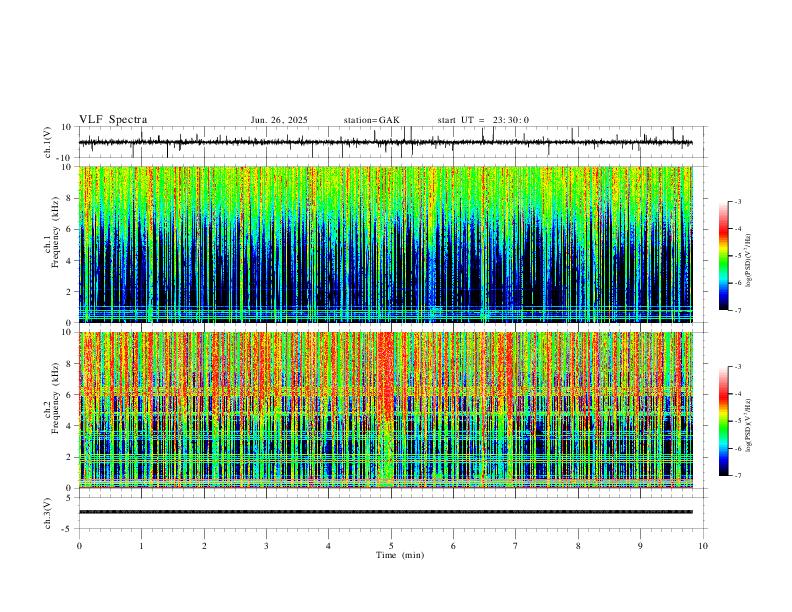The width and height of the screenshot is (792, 612).
Task: Click the "6" kHz tick of ch.2 spectrogram
Action: click(x=70, y=395)
